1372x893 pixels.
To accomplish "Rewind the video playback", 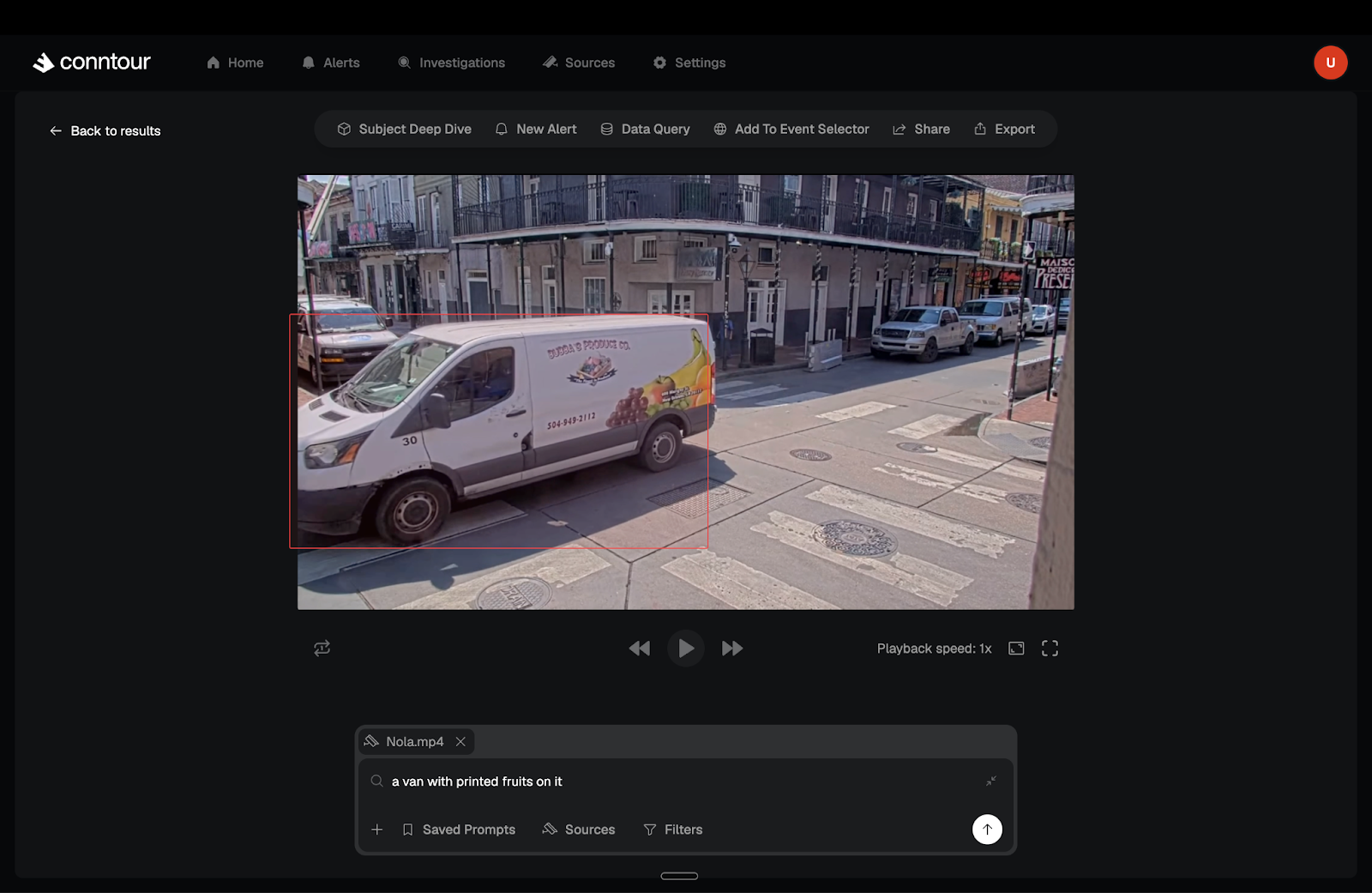I will pyautogui.click(x=639, y=649).
